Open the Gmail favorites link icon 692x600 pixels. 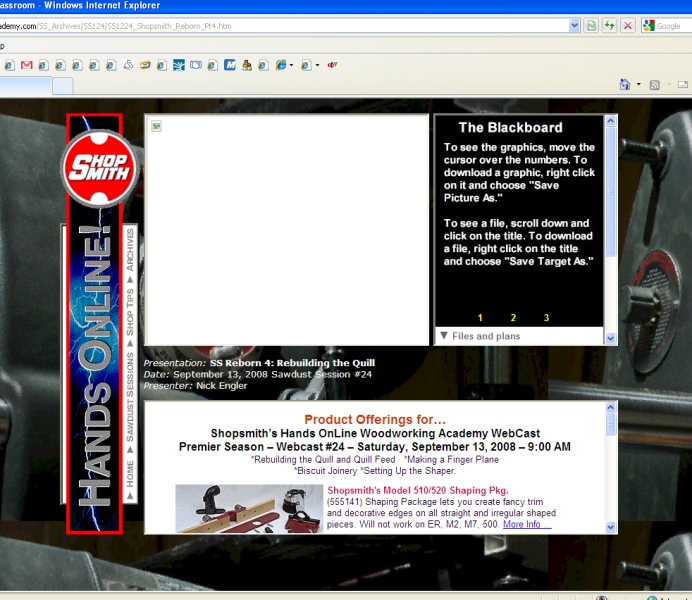point(26,65)
